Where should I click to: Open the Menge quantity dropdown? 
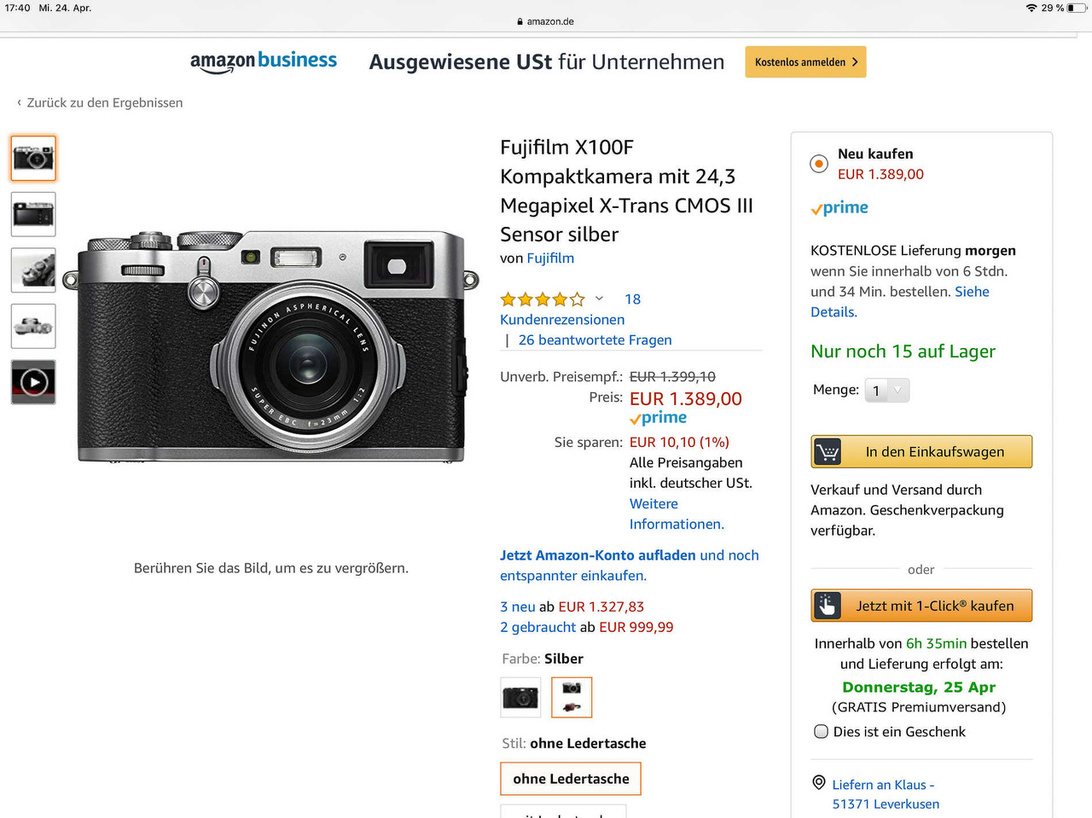point(886,390)
